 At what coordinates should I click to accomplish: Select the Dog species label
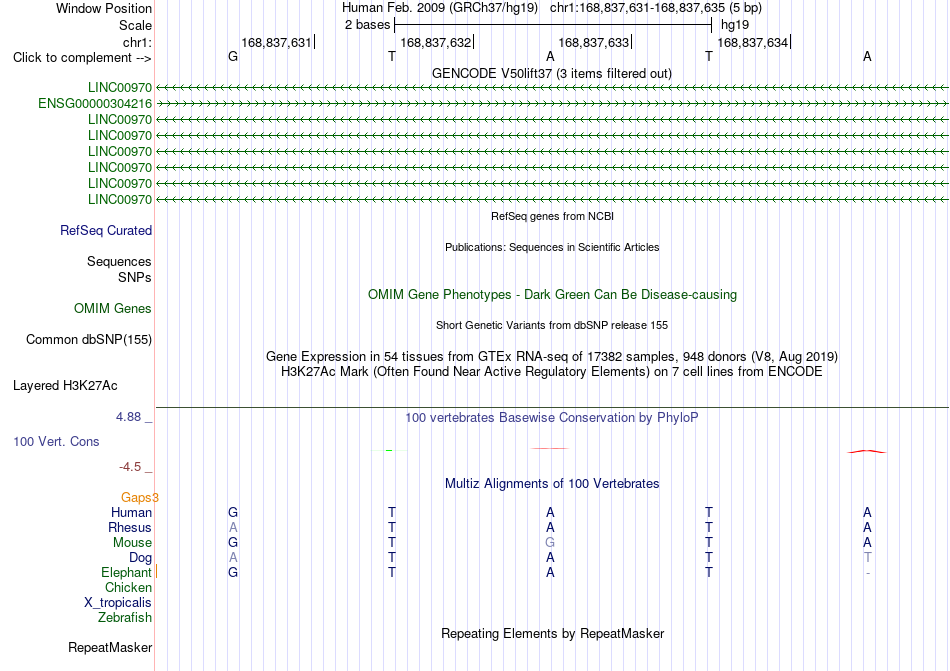pos(140,558)
